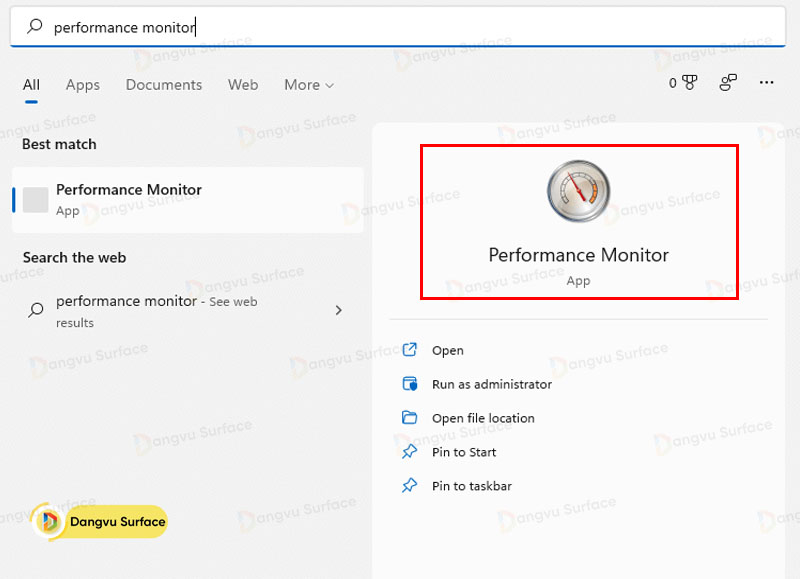The image size is (800, 579).
Task: Click the magnifier icon in search box
Action: [35, 28]
